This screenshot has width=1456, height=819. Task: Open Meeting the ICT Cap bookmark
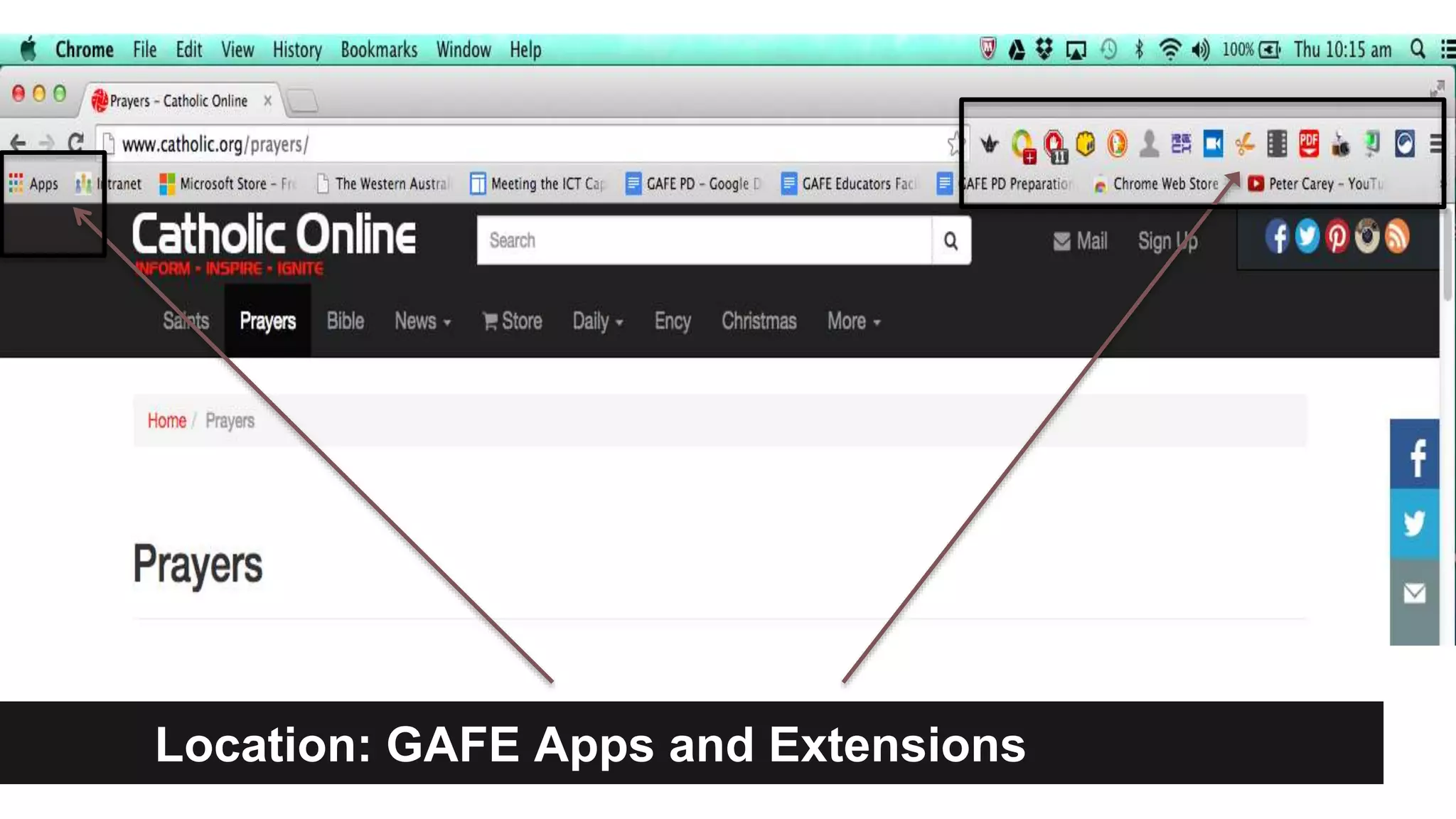(x=538, y=184)
